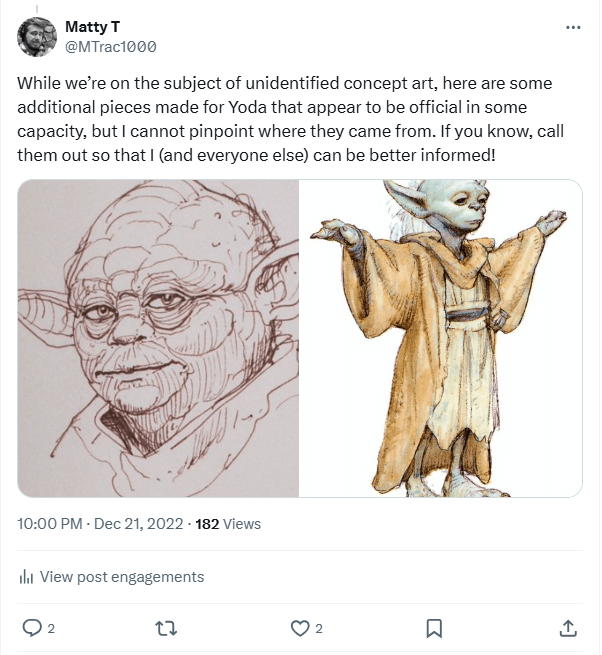Open Matty T's profile avatar
Screen dimensions: 602x655
(37, 36)
